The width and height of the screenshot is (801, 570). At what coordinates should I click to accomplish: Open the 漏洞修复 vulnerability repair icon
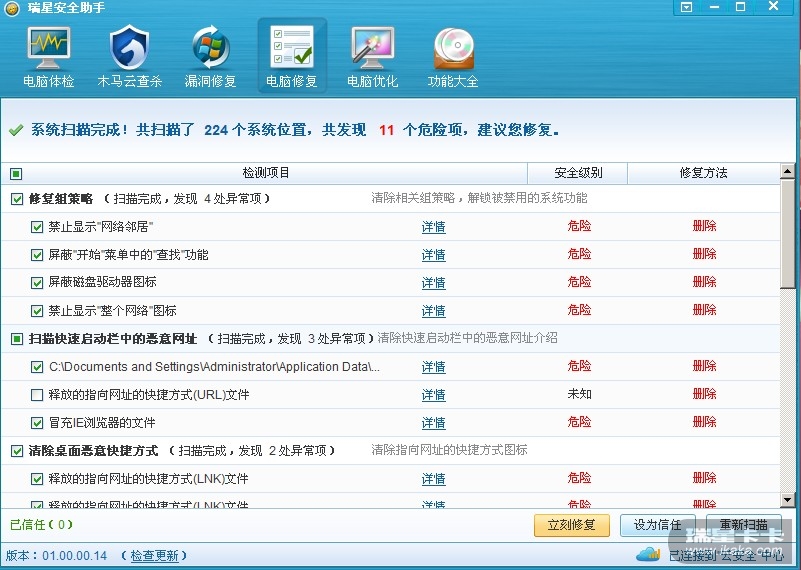pyautogui.click(x=210, y=56)
